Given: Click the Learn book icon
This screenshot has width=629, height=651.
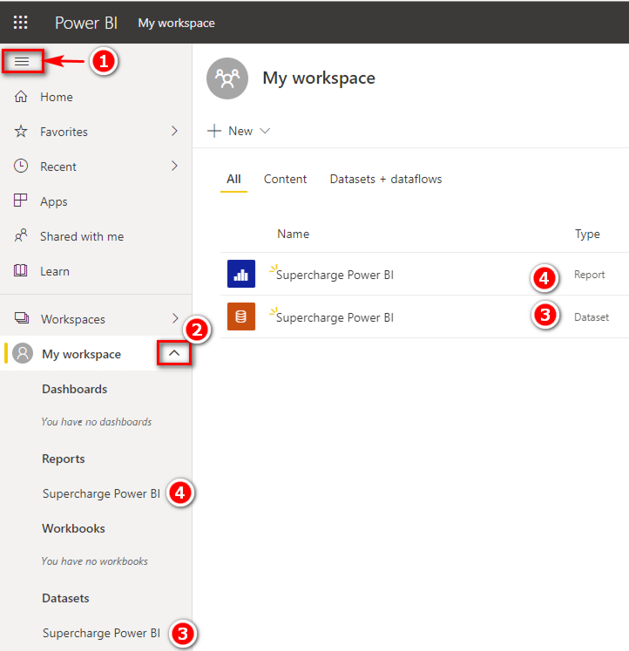Looking at the screenshot, I should point(20,271).
